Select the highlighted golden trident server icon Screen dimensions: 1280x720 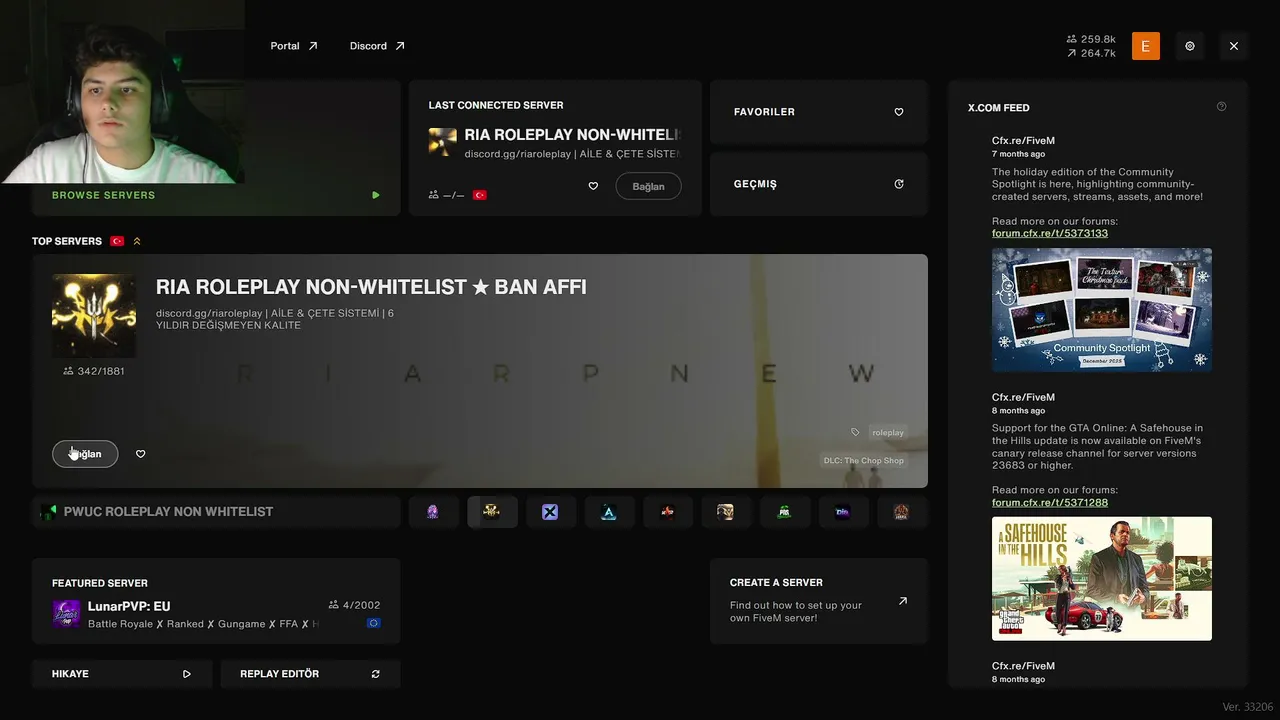click(x=492, y=512)
